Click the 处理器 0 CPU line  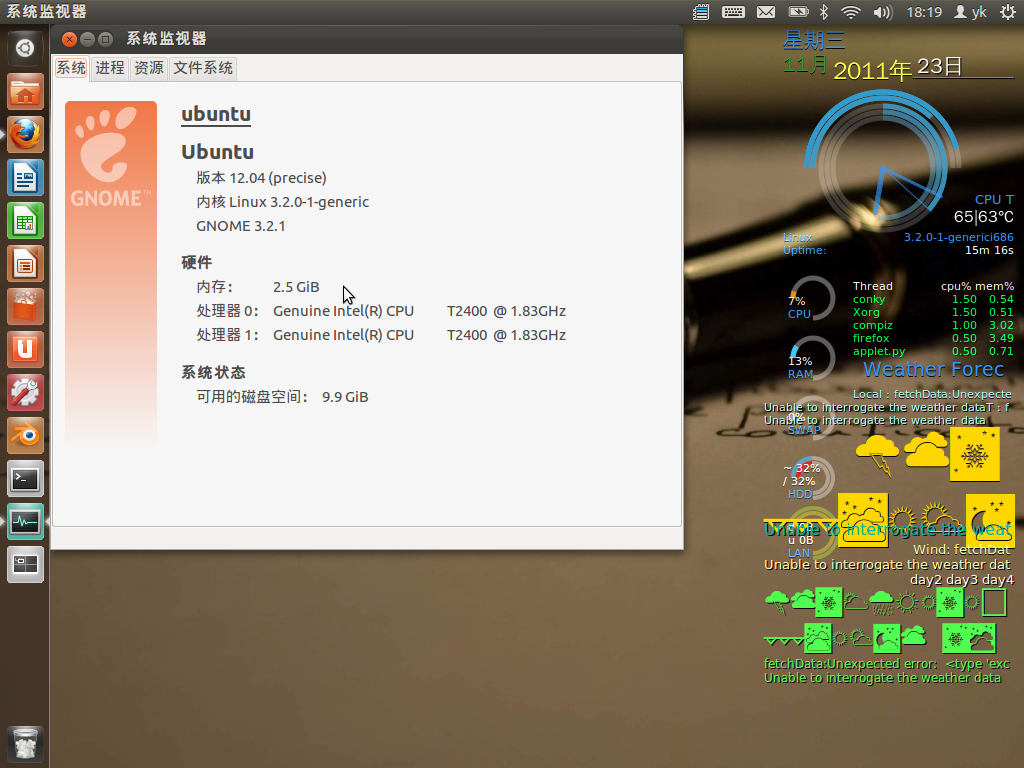381,311
